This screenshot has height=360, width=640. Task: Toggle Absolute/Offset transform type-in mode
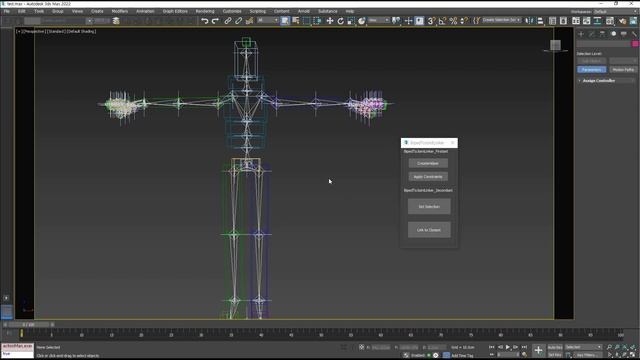click(x=362, y=347)
